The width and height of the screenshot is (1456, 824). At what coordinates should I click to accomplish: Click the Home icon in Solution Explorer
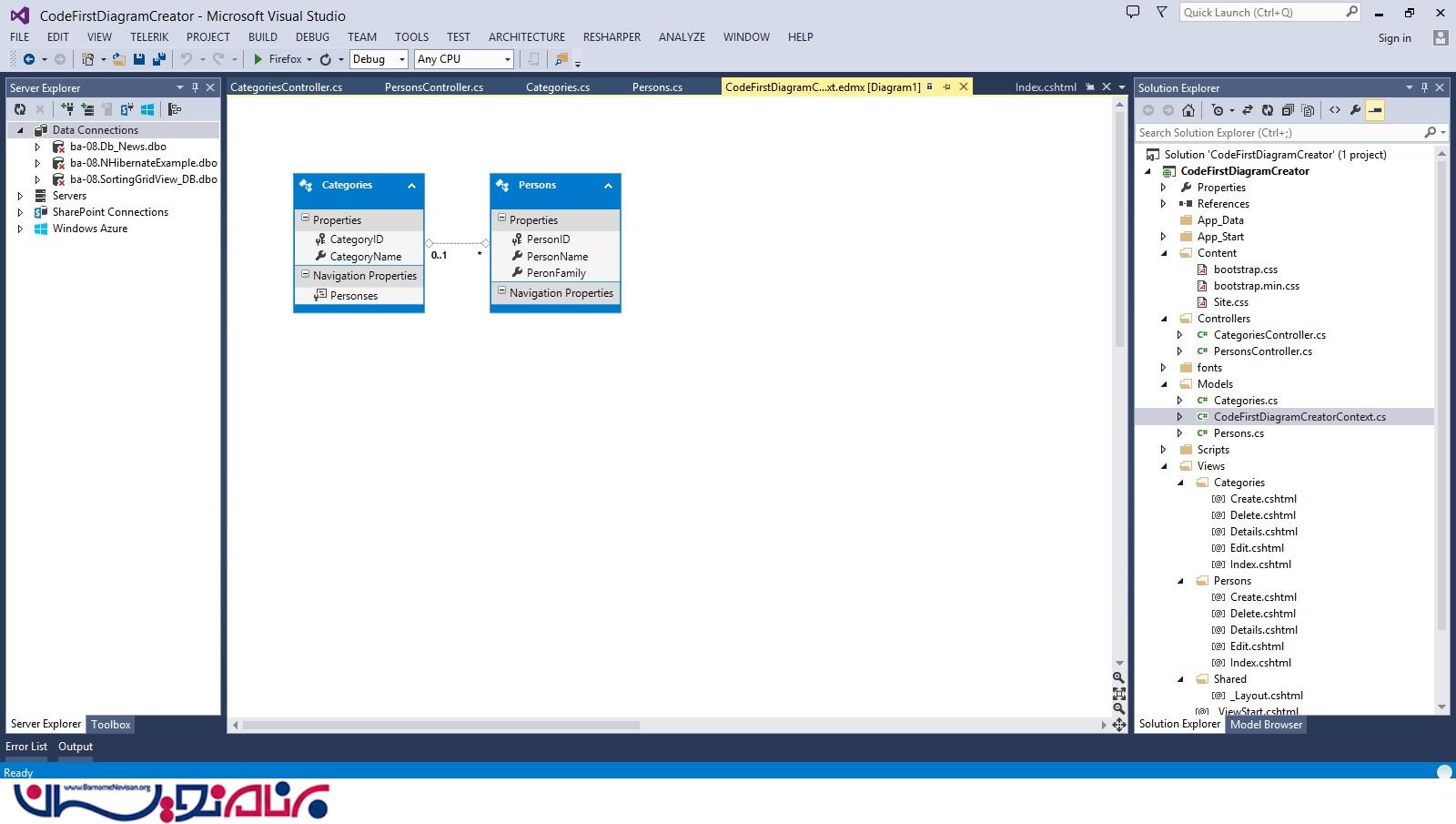(x=1188, y=110)
